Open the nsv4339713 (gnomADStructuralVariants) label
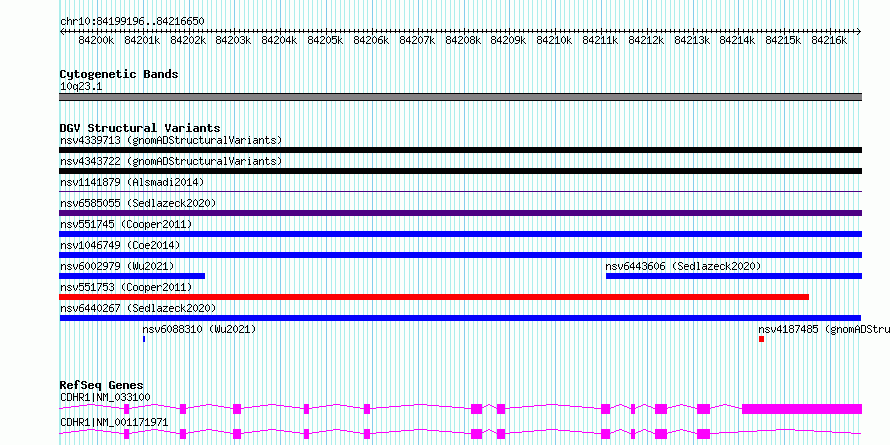Screen dimensions: 890x445 [171, 140]
